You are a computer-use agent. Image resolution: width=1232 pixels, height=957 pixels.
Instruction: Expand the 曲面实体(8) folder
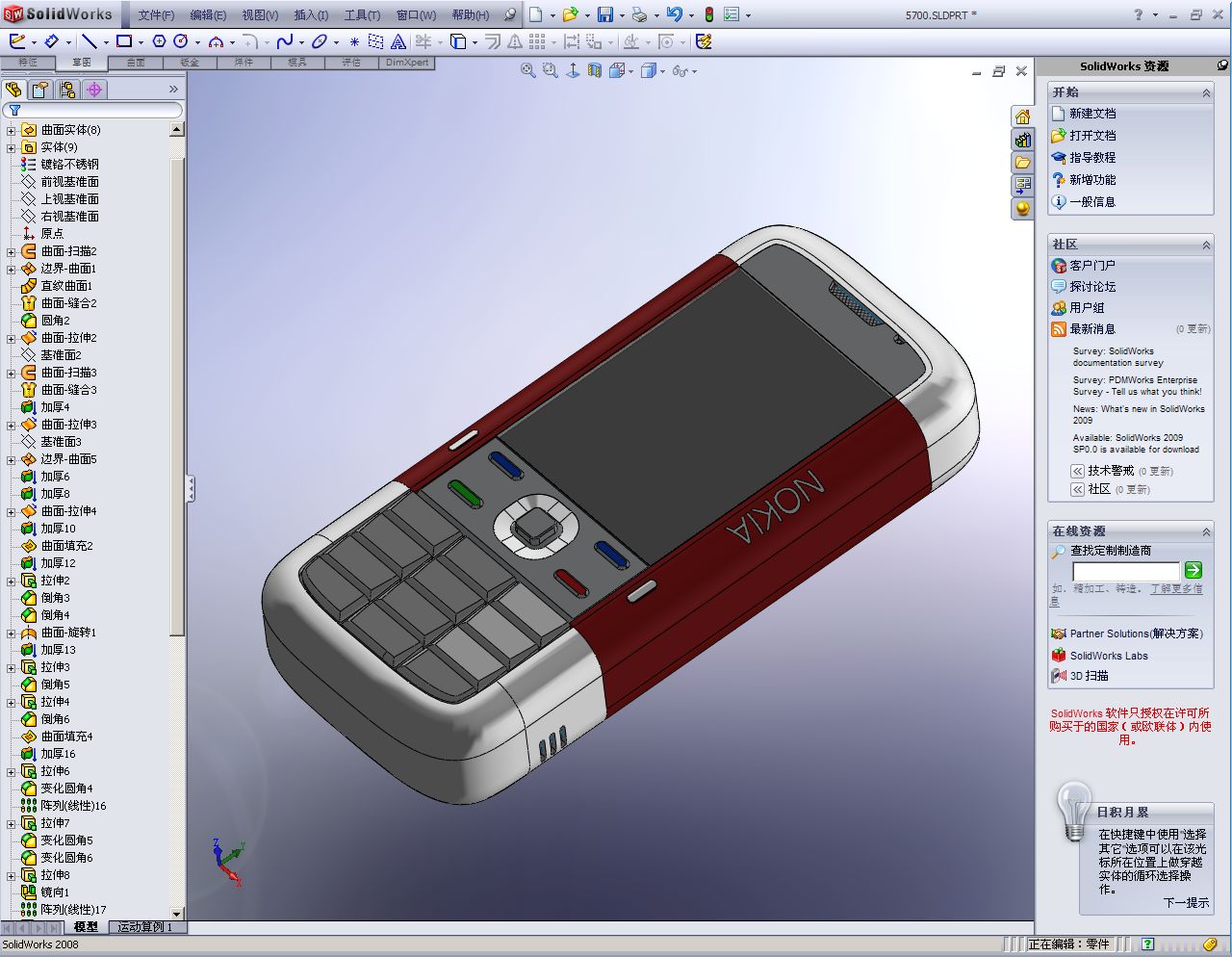(x=12, y=130)
